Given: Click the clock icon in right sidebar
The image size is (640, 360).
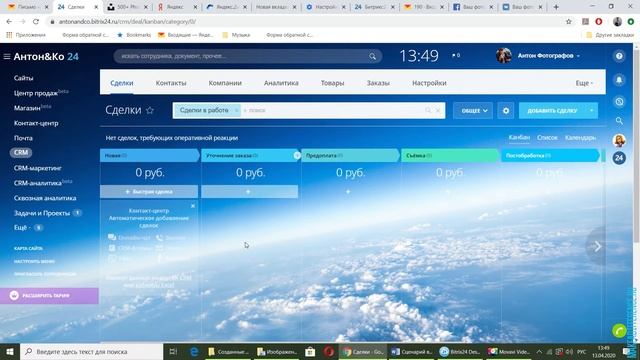Looking at the screenshot, I should pos(619,102).
